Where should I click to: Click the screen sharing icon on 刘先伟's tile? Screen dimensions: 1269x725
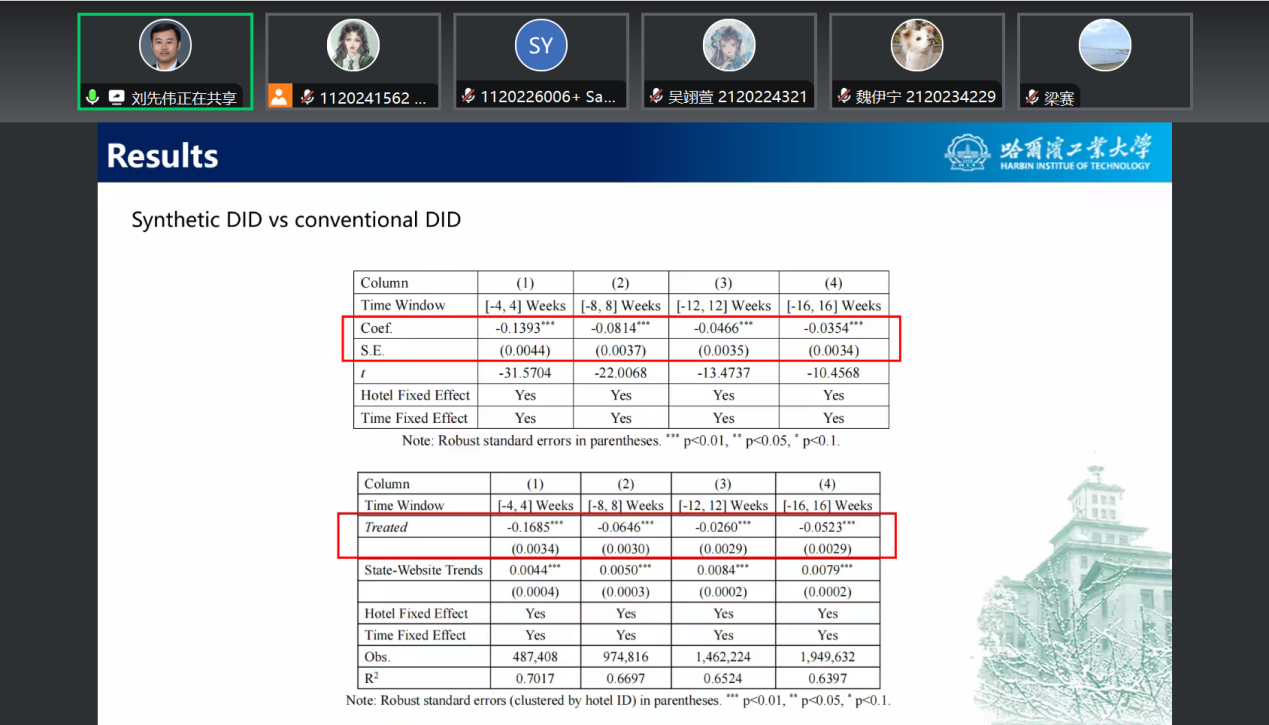(116, 97)
